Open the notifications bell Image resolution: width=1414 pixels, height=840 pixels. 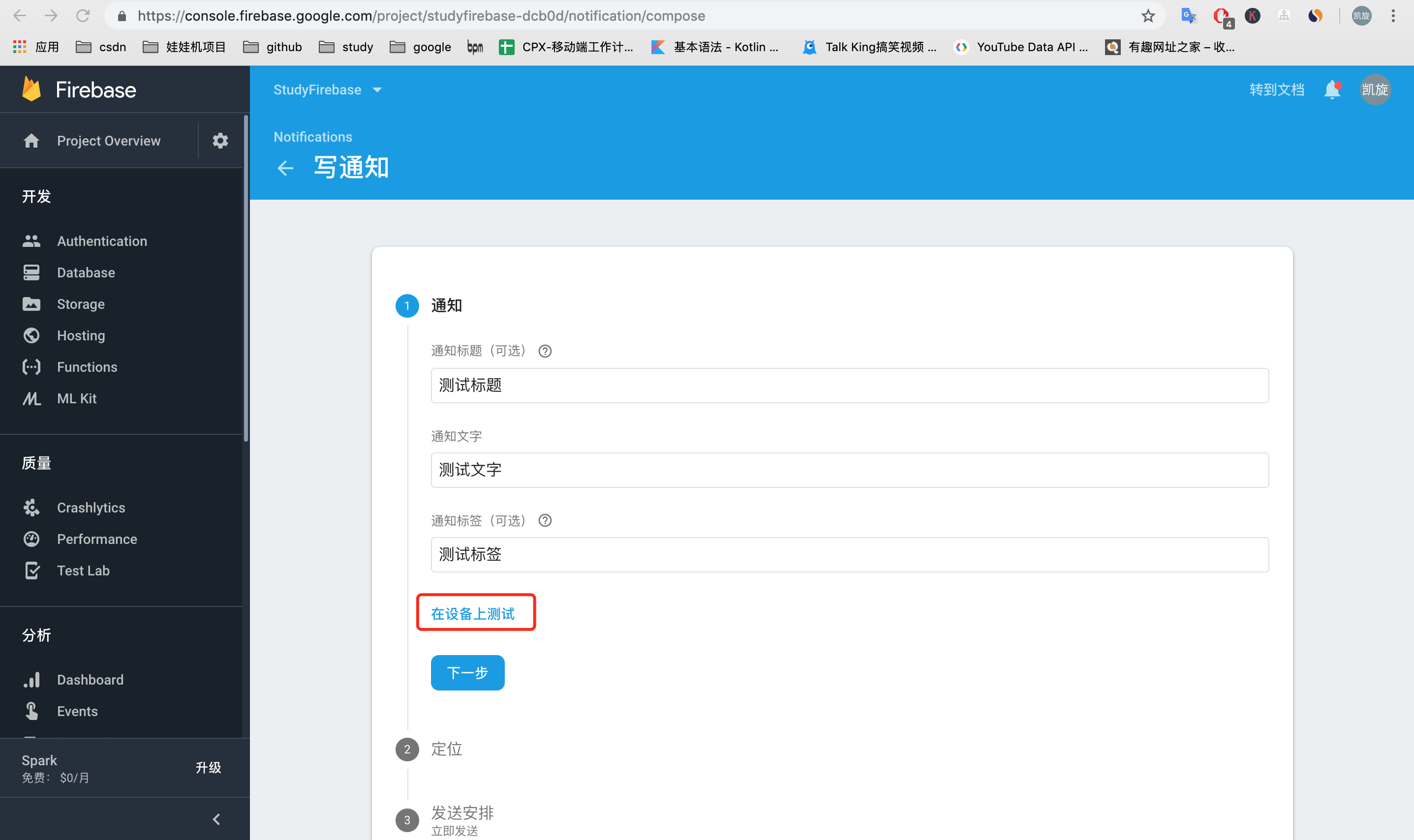click(1332, 90)
